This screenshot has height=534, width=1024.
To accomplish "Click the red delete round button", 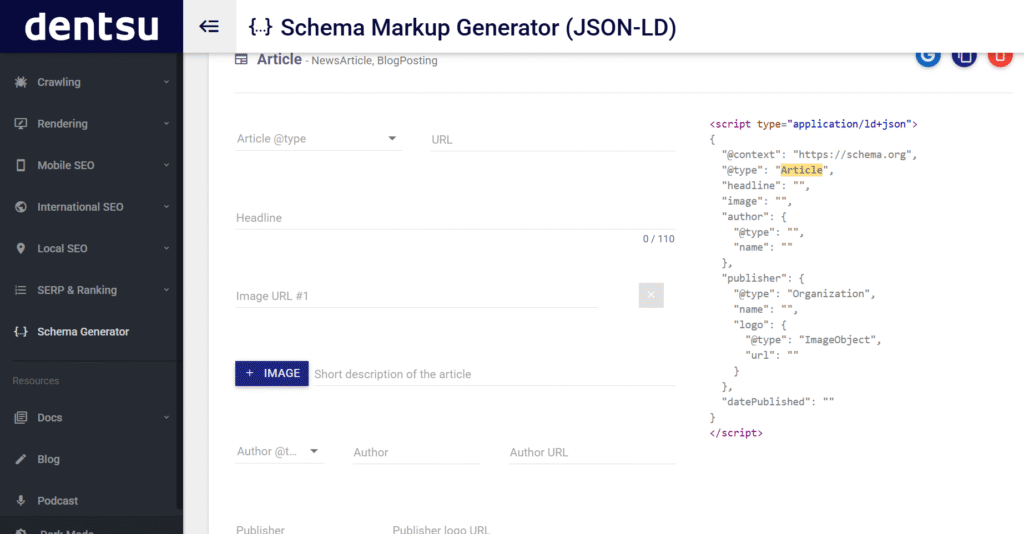I will pyautogui.click(x=1000, y=57).
